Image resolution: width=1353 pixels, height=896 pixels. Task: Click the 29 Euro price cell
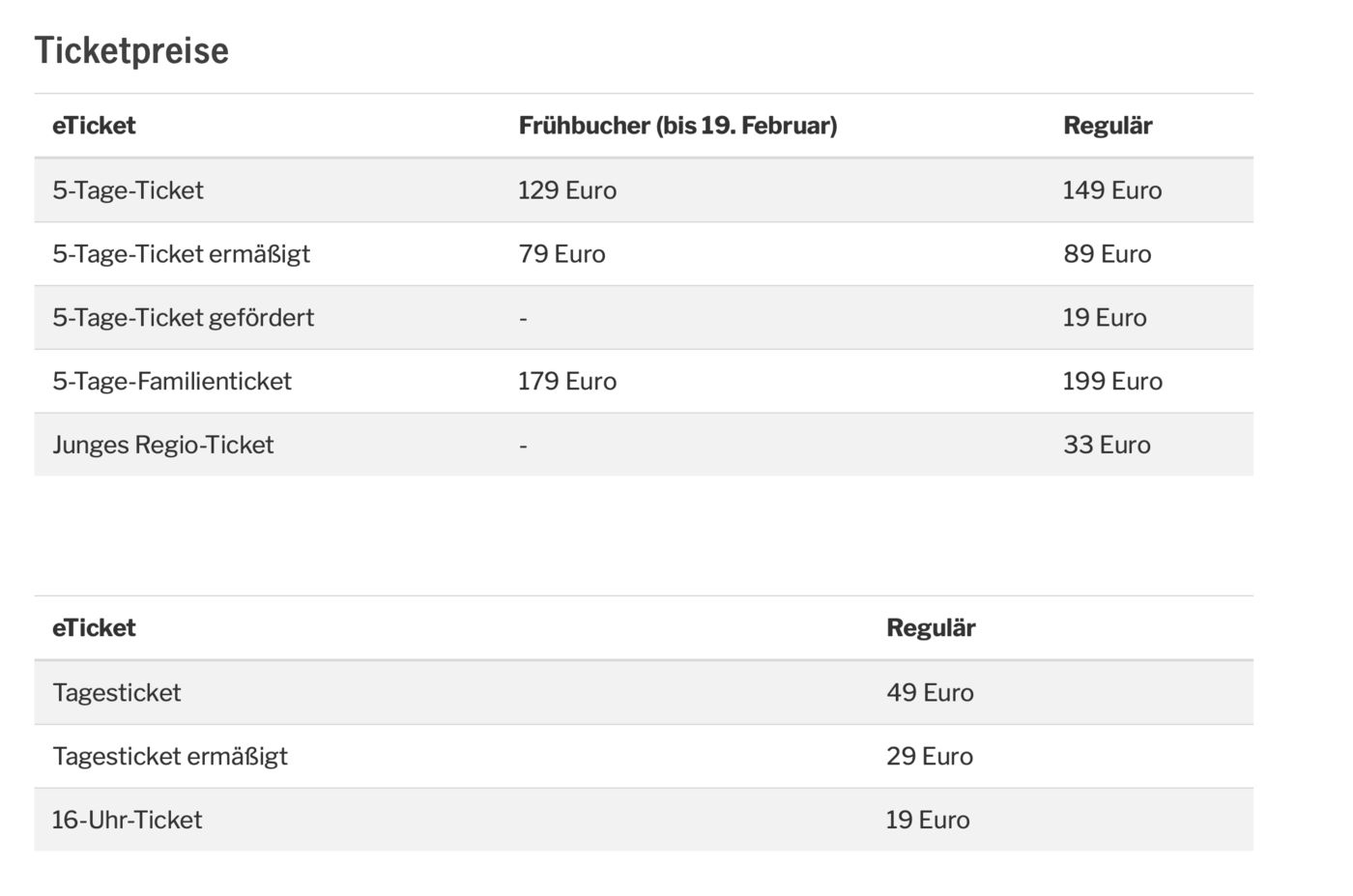click(930, 757)
